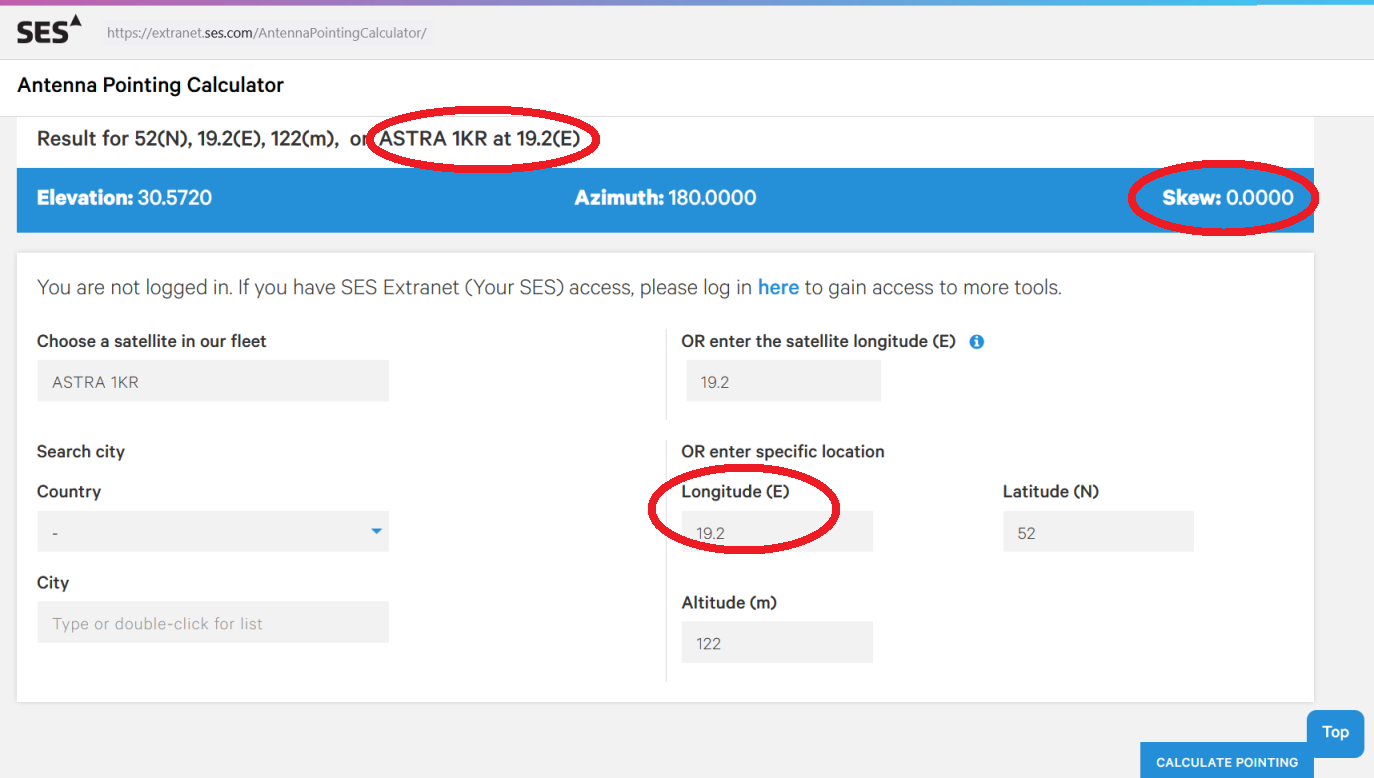Click the 'You are not logged in' message
Image resolution: width=1374 pixels, height=778 pixels.
tap(395, 288)
